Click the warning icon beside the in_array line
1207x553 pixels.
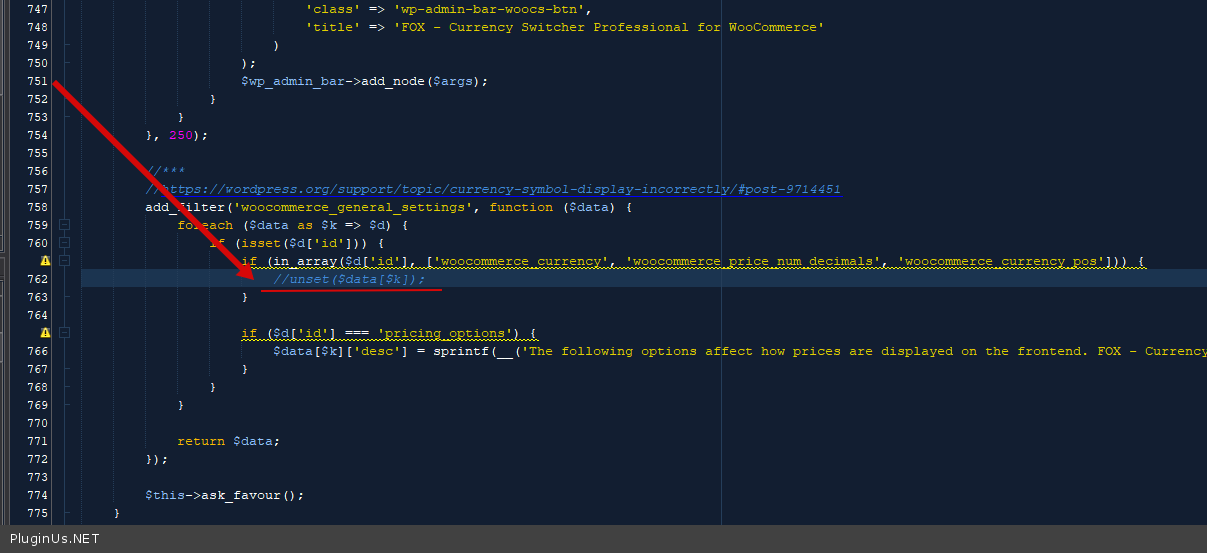[45, 261]
